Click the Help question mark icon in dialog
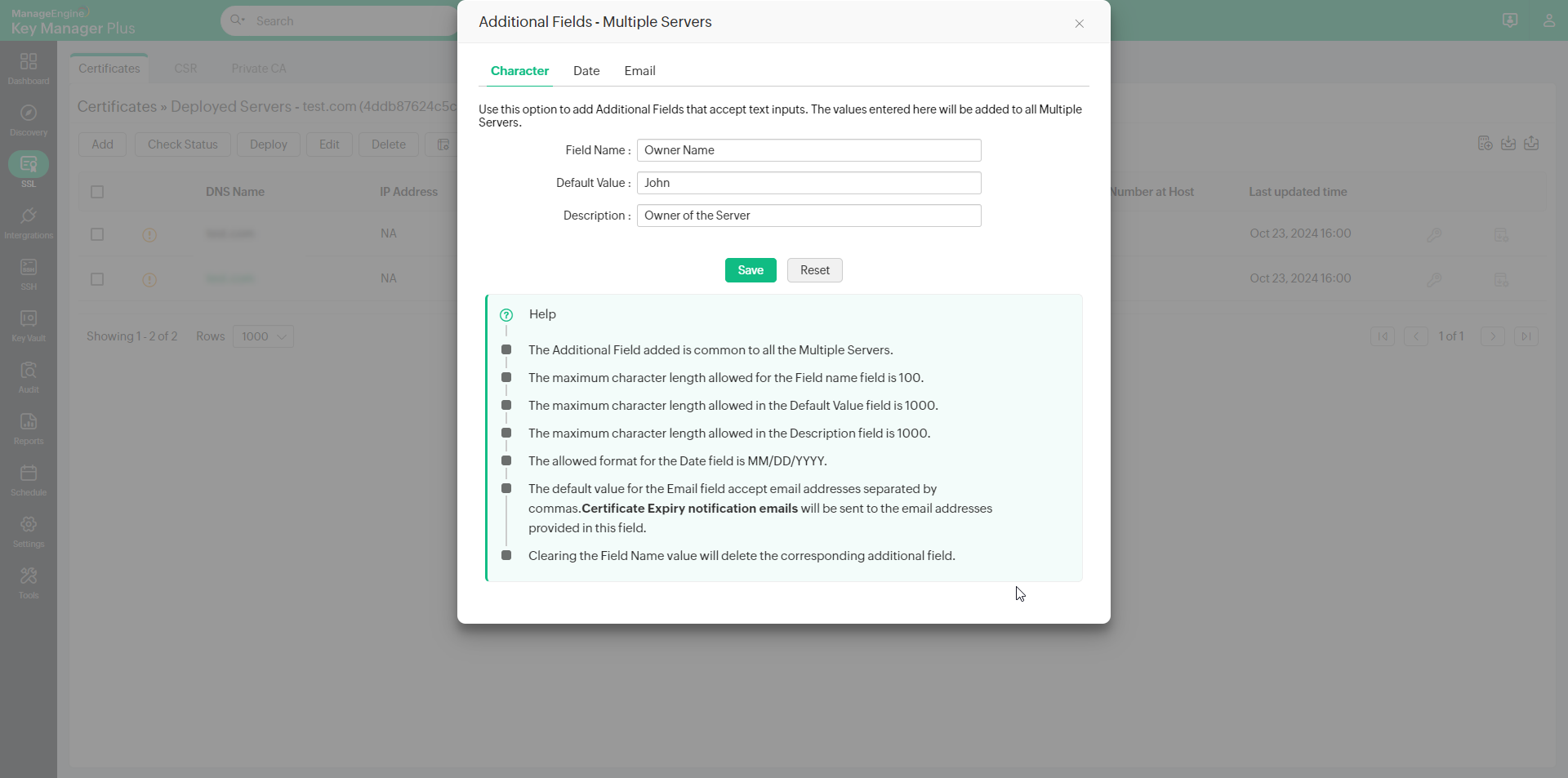This screenshot has width=1568, height=778. pyautogui.click(x=506, y=315)
